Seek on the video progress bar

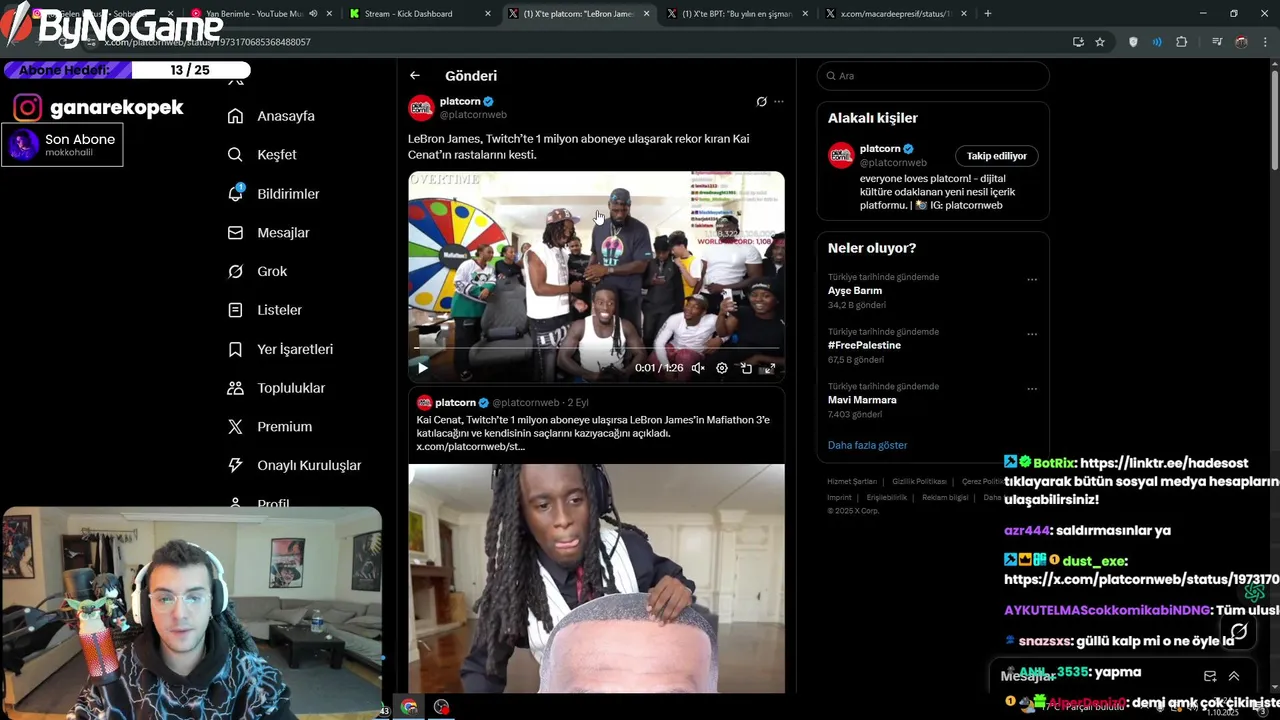coord(597,348)
